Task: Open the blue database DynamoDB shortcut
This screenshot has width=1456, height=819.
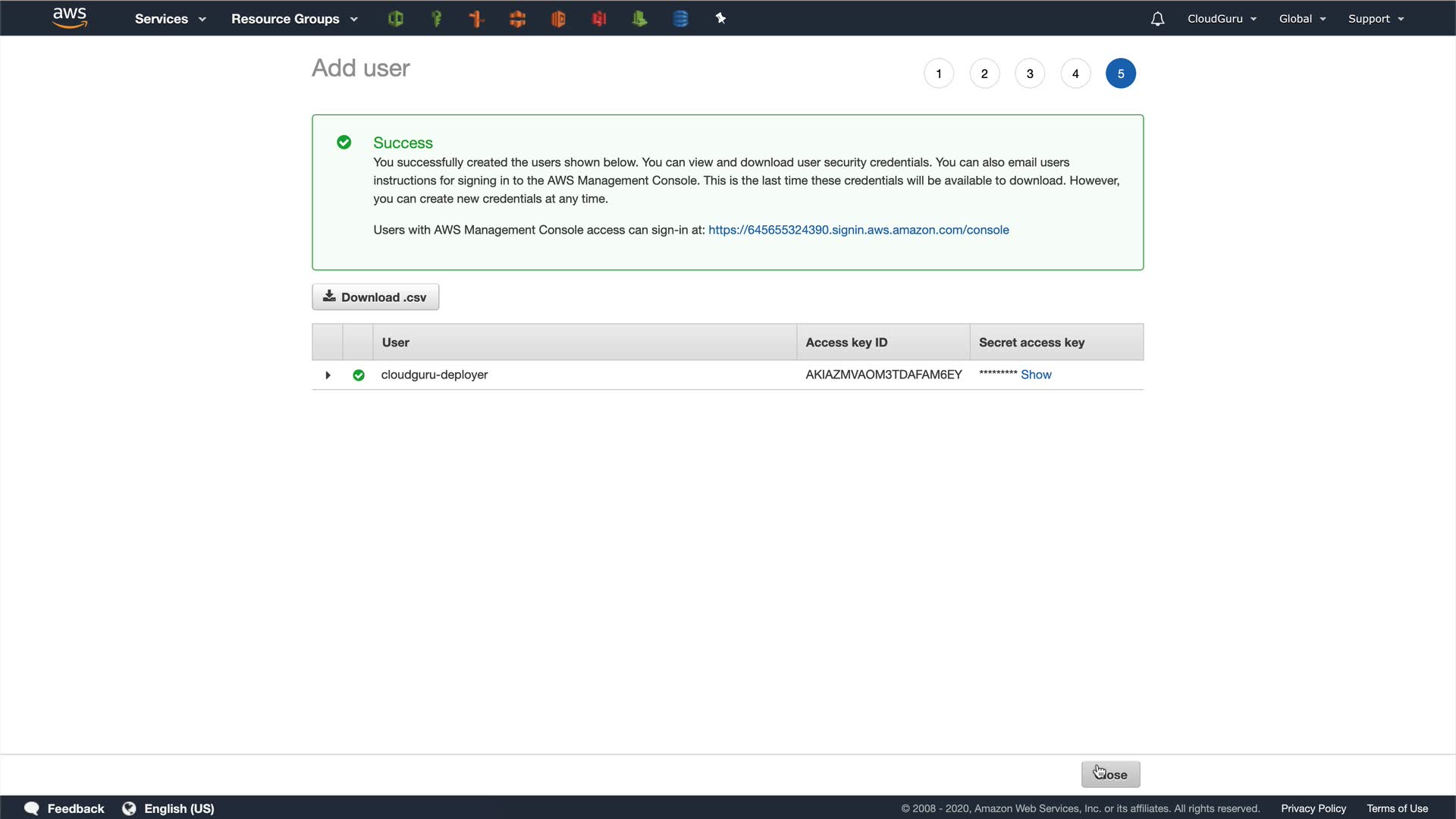Action: (680, 19)
